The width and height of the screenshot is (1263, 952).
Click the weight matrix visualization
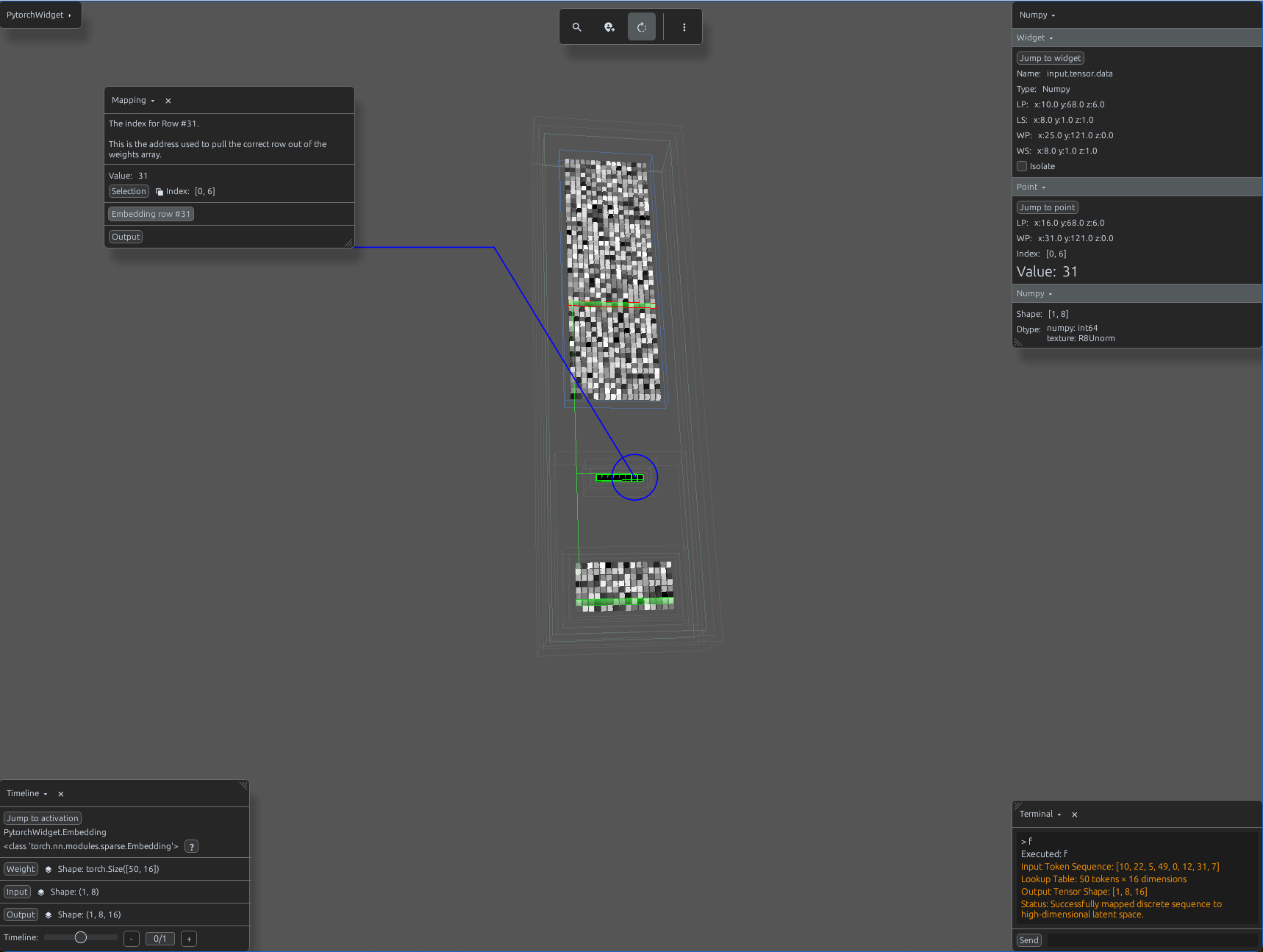pyautogui.click(x=612, y=280)
